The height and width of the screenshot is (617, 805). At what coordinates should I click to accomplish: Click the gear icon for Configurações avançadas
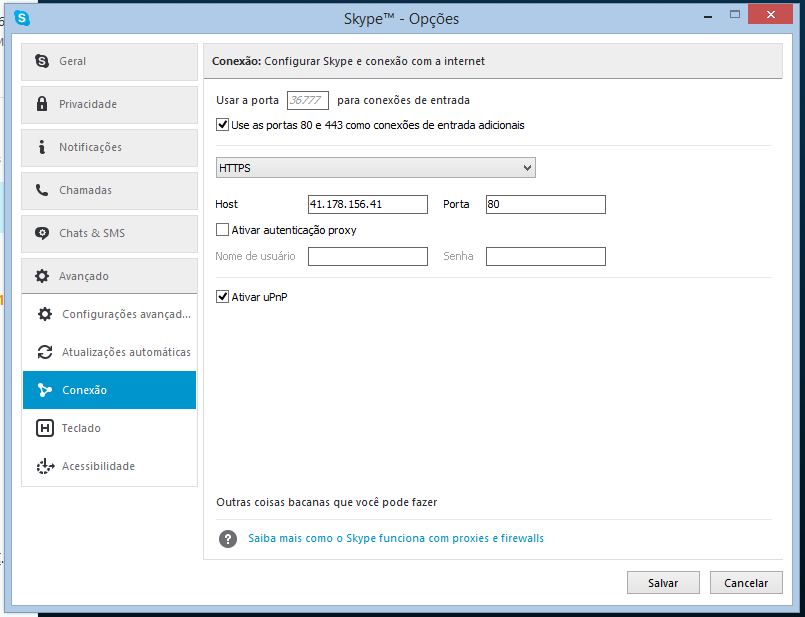[45, 314]
